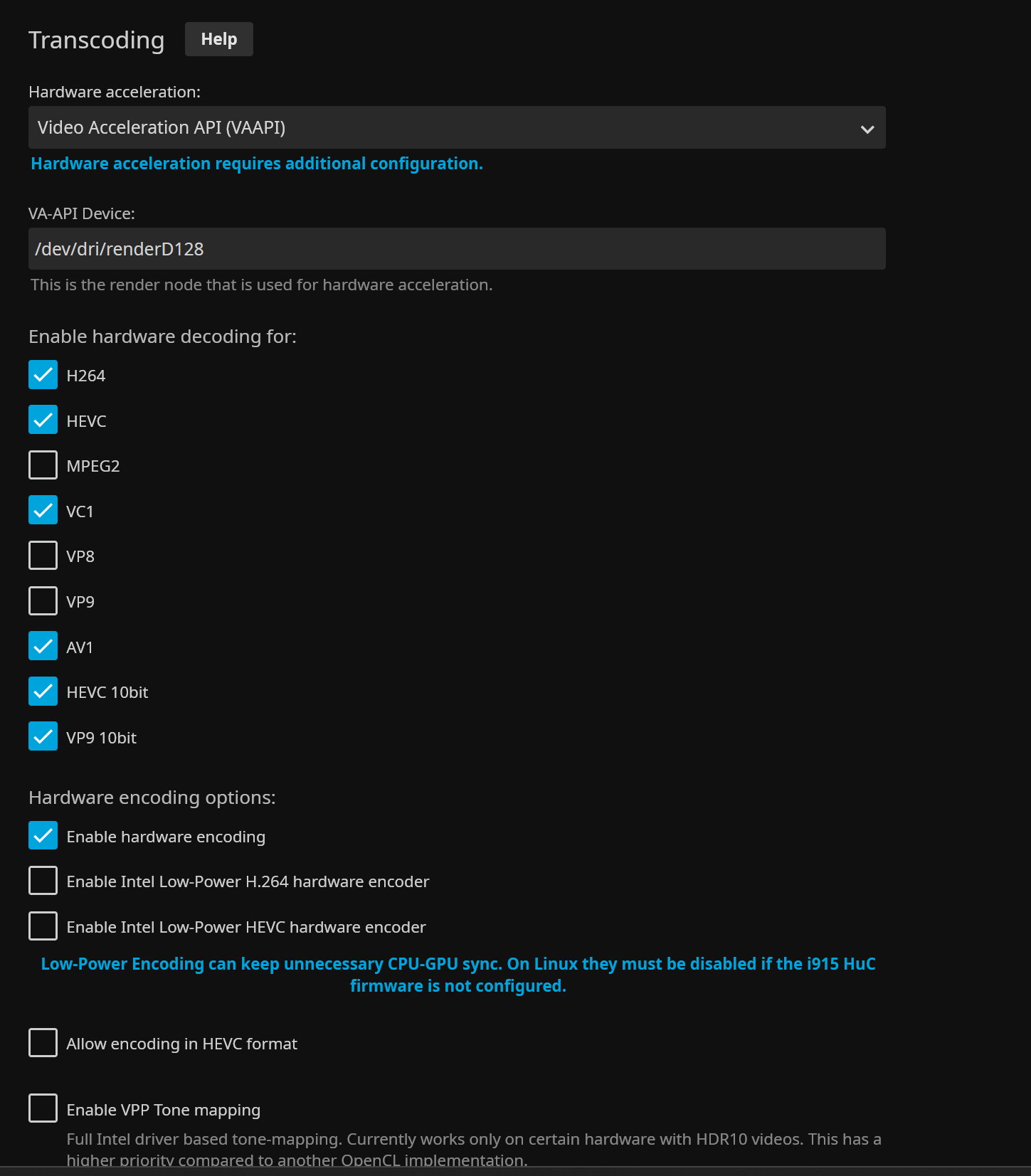
Task: Check Allow encoding in HEVC format
Action: click(43, 1043)
